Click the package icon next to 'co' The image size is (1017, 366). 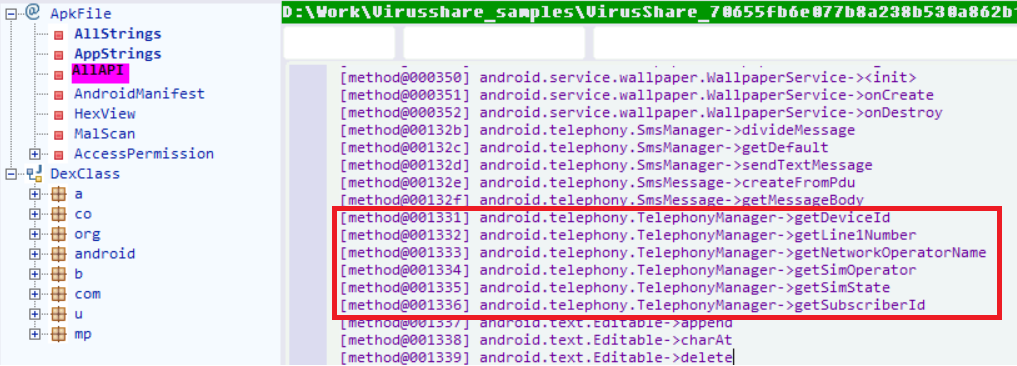pos(59,214)
